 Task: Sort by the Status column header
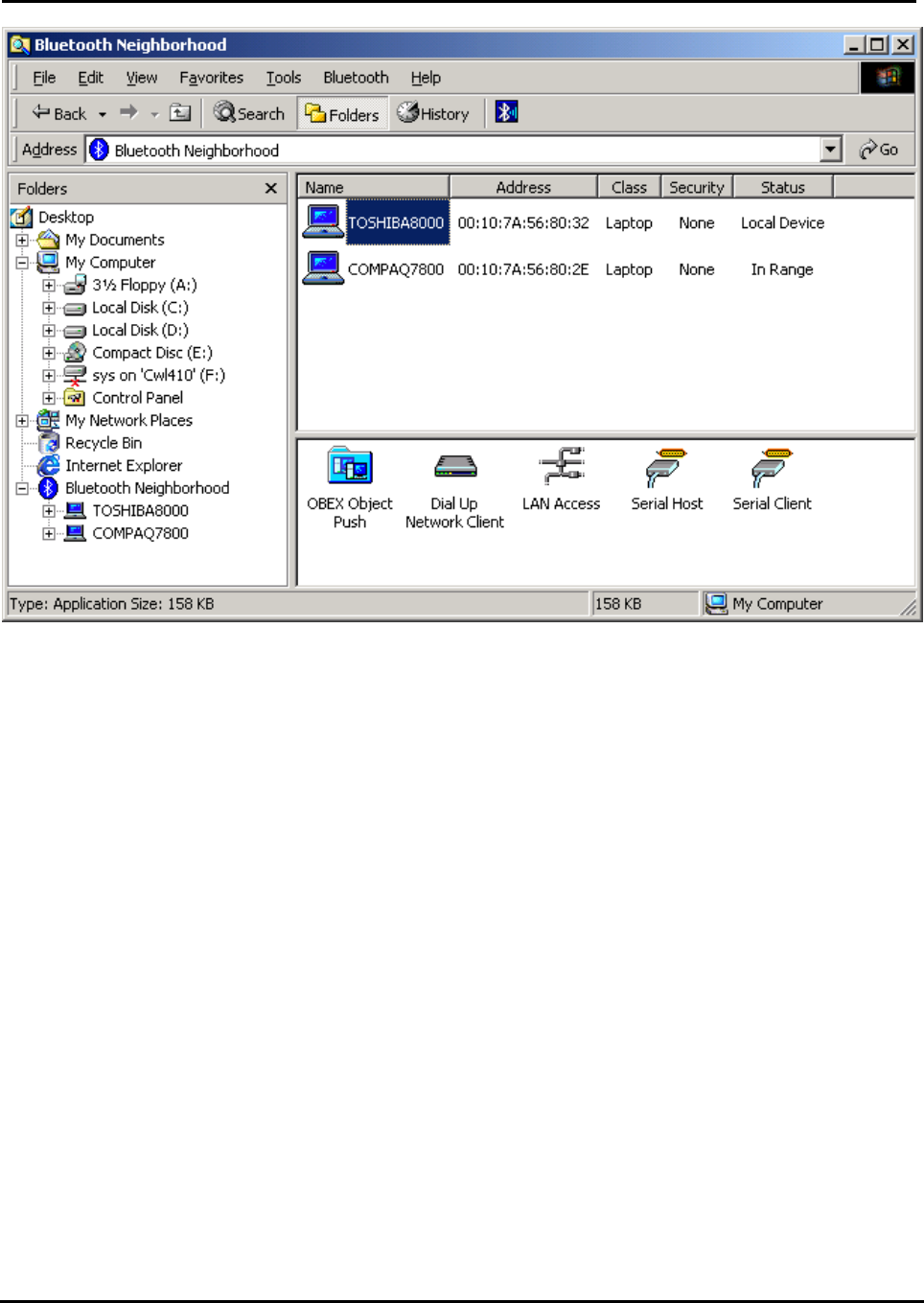[x=783, y=187]
